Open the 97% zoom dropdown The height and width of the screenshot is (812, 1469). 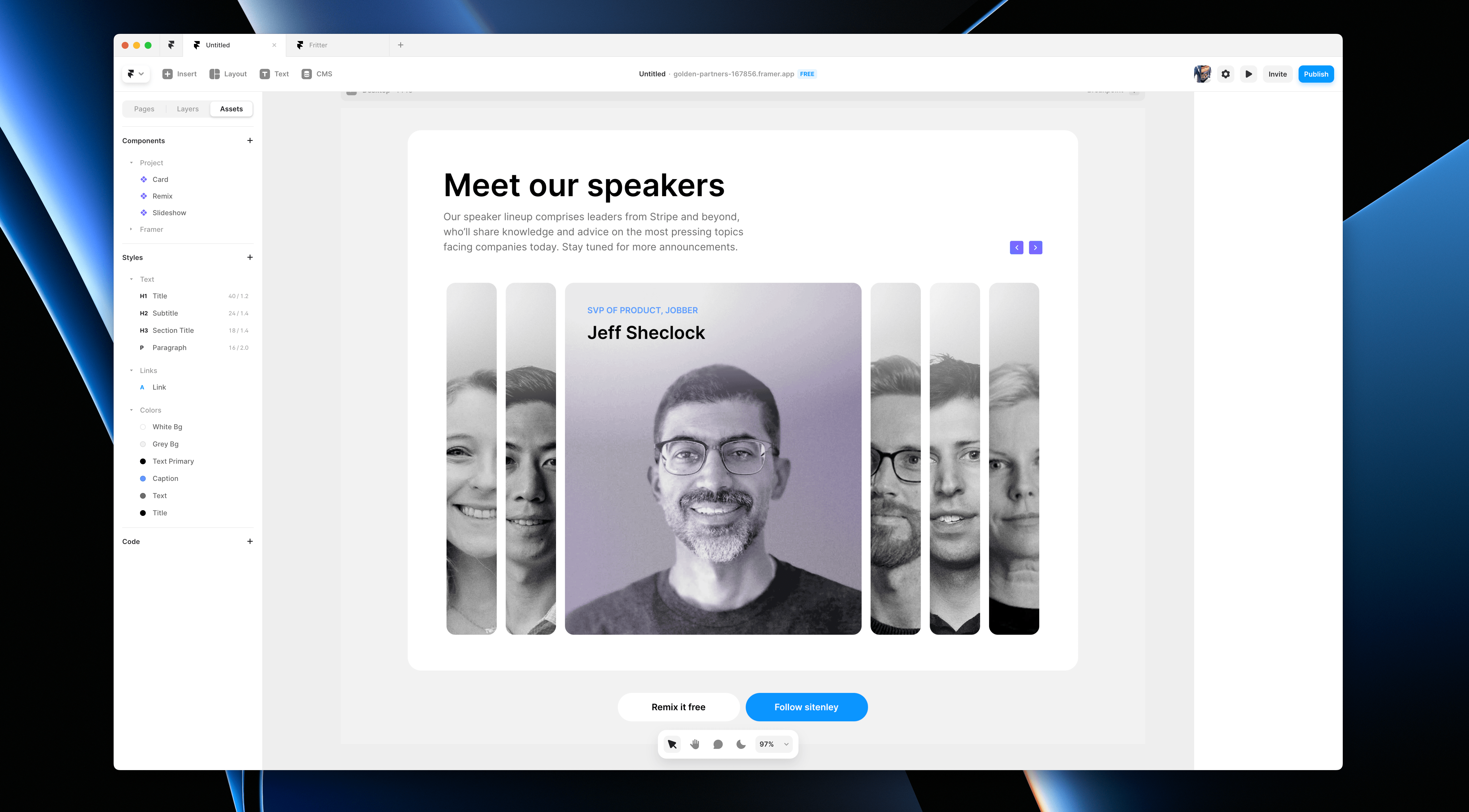[x=774, y=744]
